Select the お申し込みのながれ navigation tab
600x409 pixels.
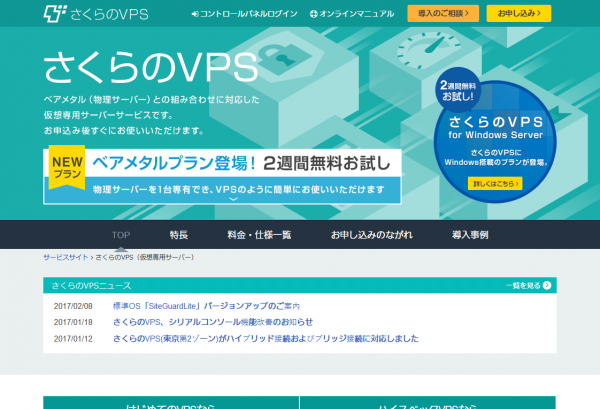click(x=372, y=235)
